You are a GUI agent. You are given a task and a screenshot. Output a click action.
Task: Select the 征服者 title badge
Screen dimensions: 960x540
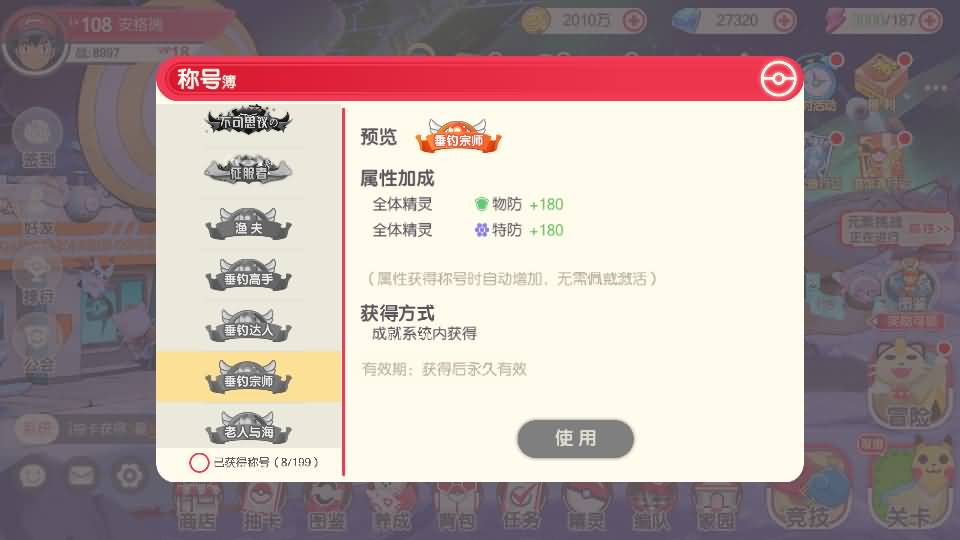coord(248,170)
